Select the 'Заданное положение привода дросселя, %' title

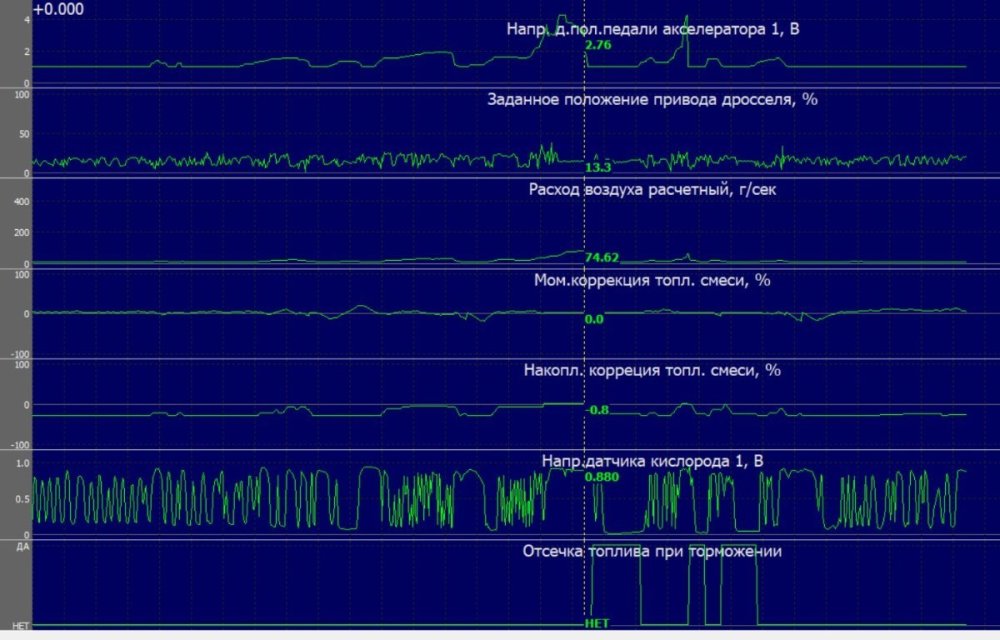(x=652, y=99)
